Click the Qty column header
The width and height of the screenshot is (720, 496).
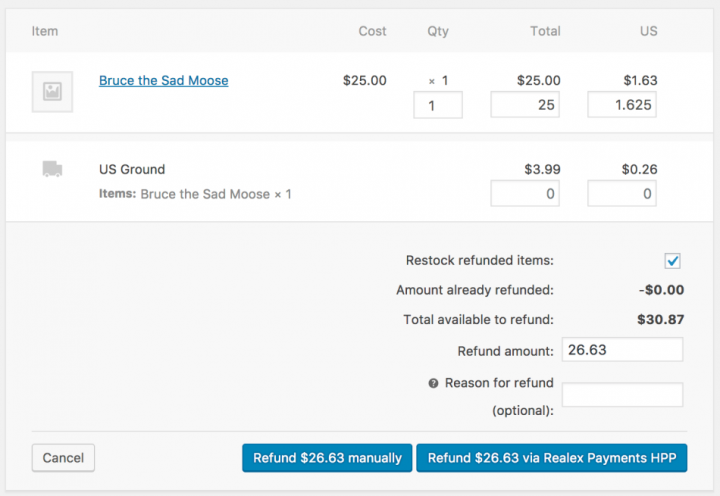click(438, 31)
